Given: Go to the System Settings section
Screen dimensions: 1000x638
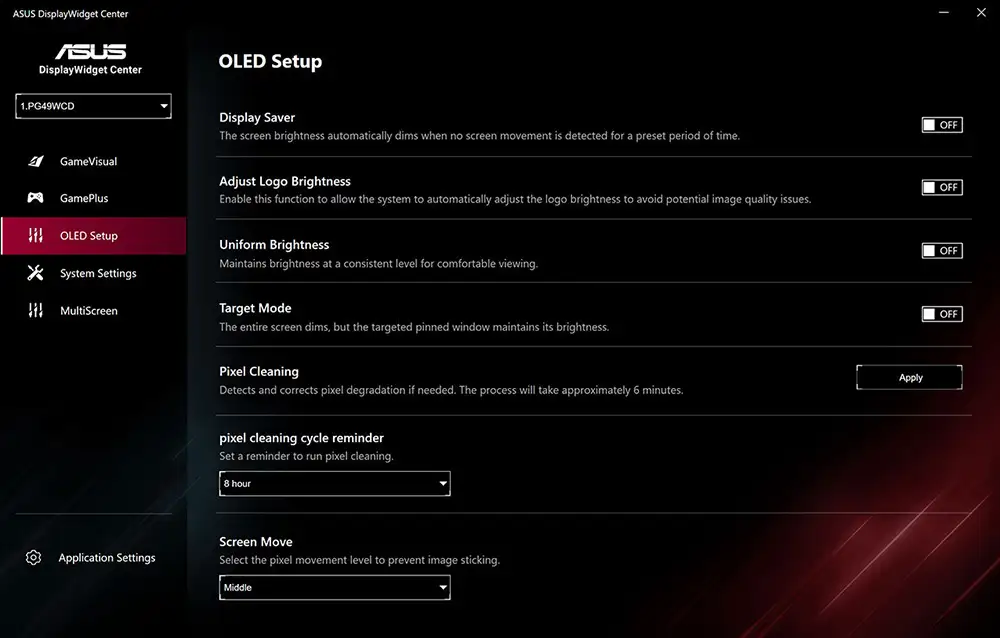Looking at the screenshot, I should pos(98,273).
